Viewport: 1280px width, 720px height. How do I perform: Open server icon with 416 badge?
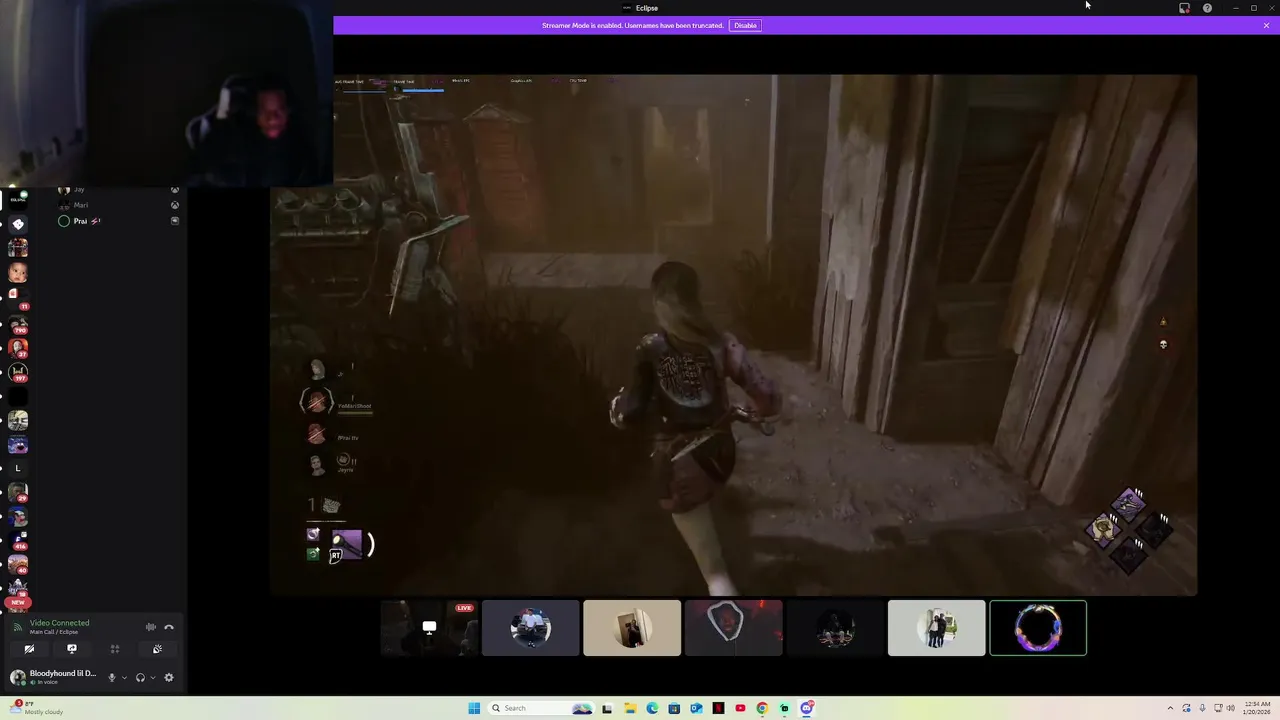pos(17,540)
